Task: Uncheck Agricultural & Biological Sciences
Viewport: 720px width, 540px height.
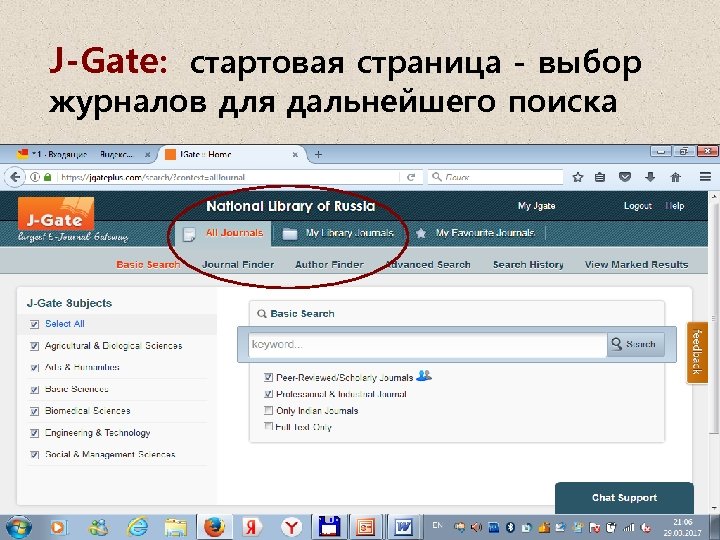Action: pos(34,346)
